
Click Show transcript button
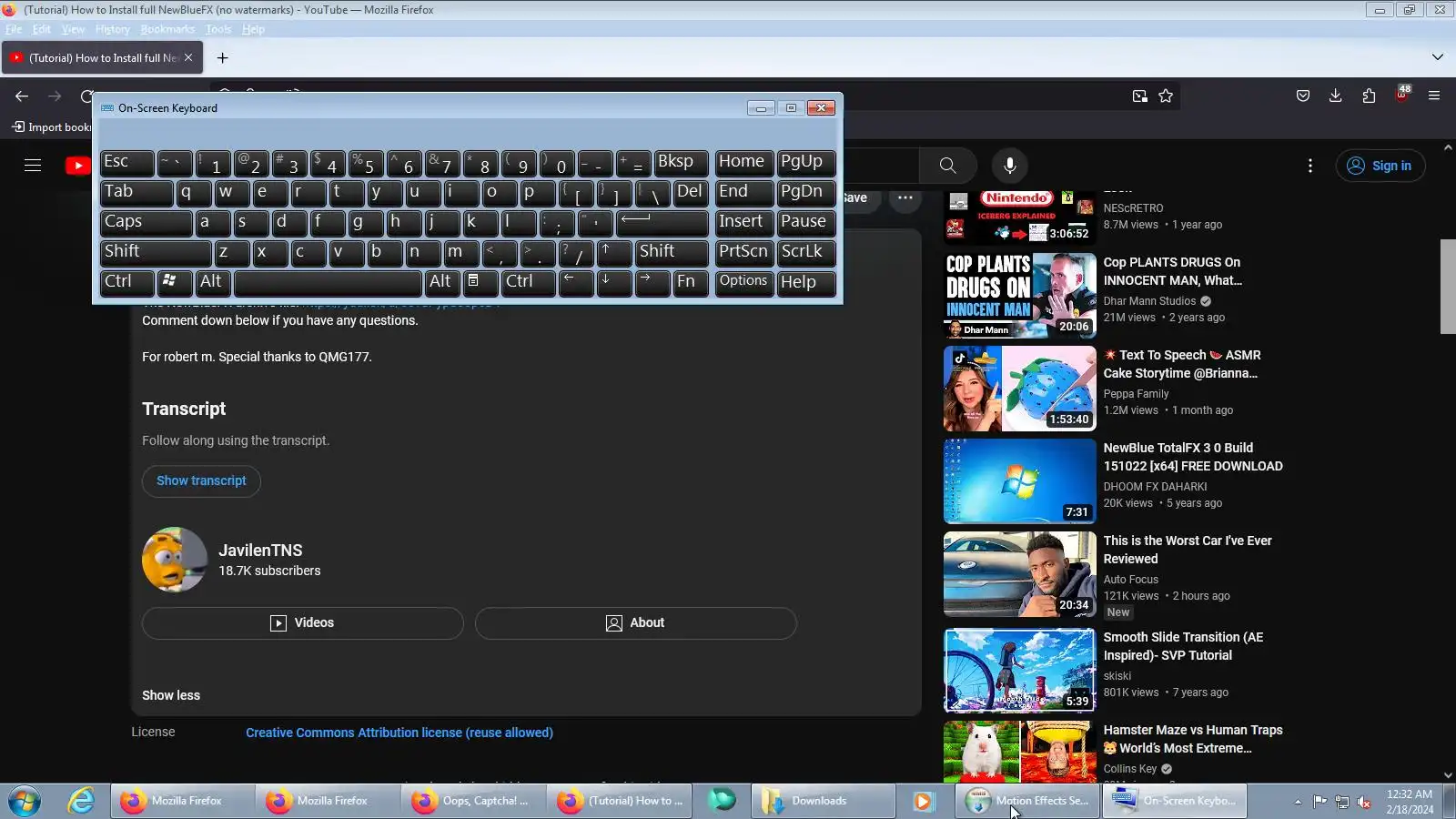(201, 481)
